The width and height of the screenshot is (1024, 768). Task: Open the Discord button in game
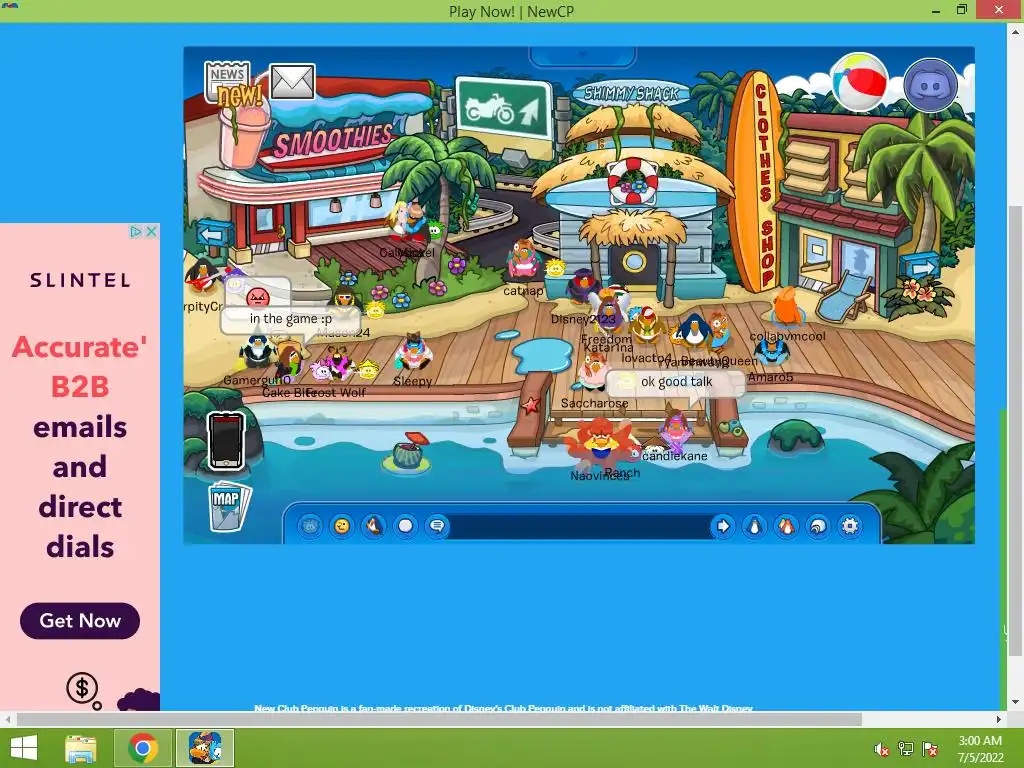pos(931,85)
